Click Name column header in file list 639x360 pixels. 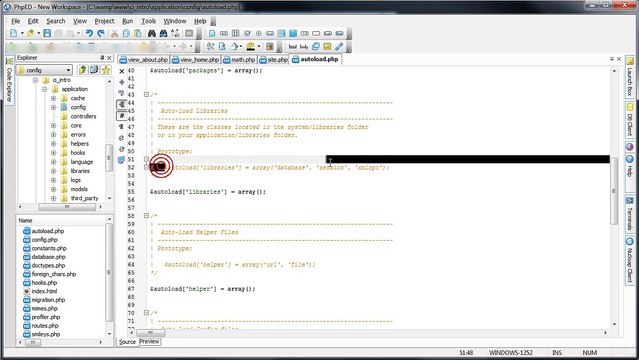point(61,220)
